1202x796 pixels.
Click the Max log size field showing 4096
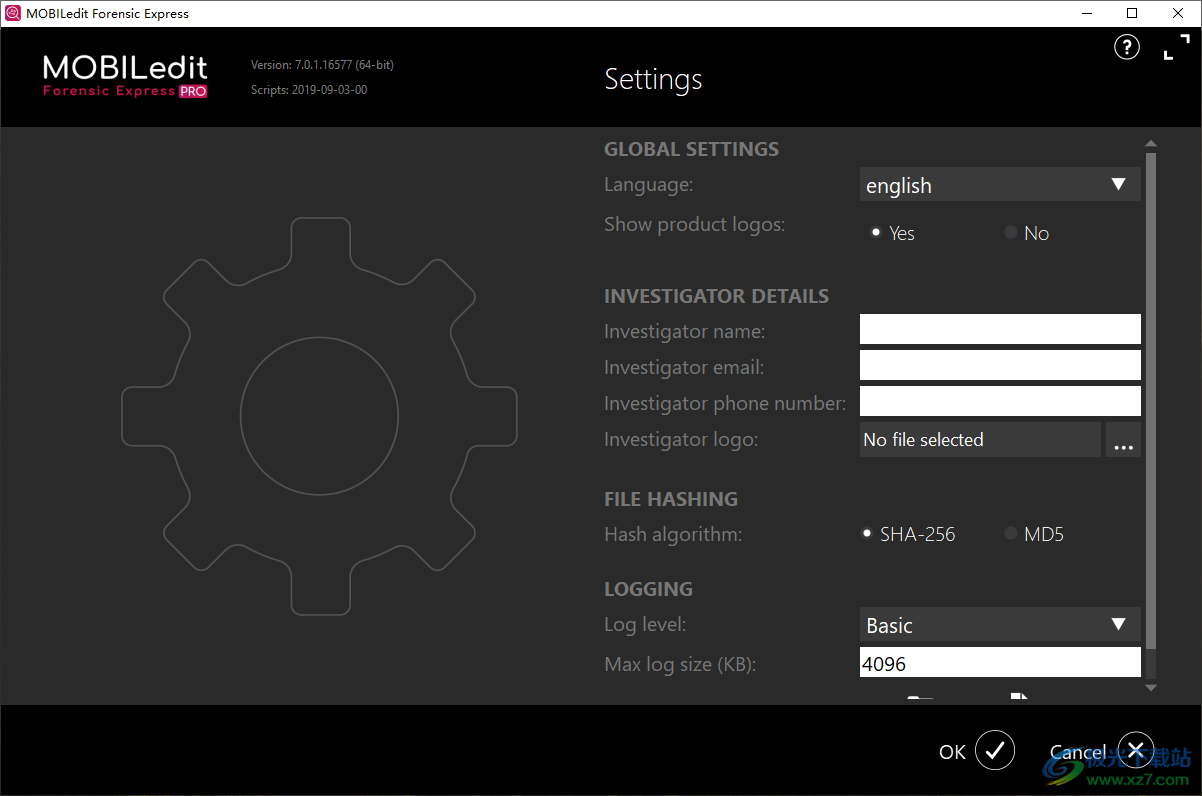(1000, 662)
